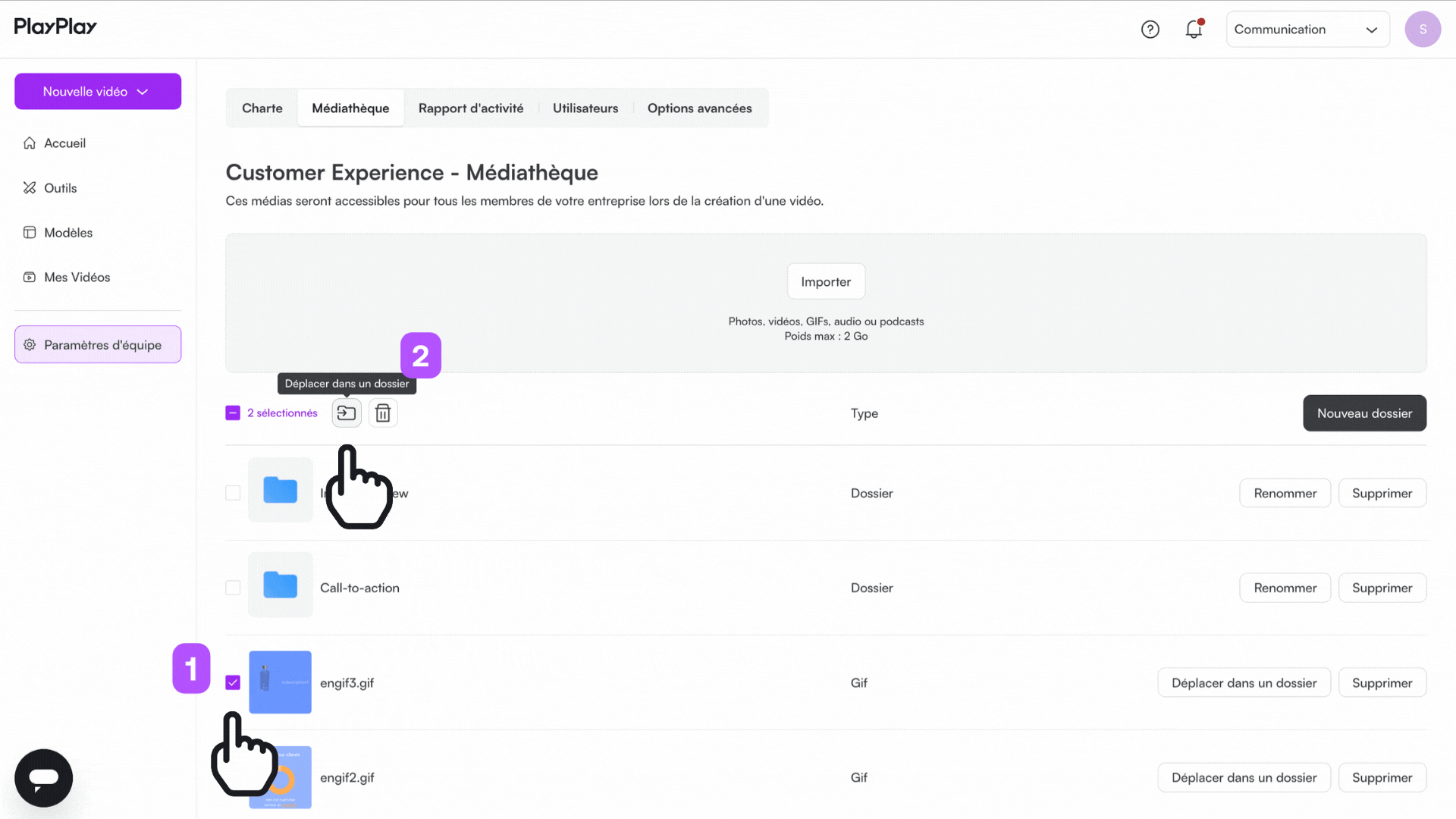Open the Communication team dropdown

point(1307,30)
